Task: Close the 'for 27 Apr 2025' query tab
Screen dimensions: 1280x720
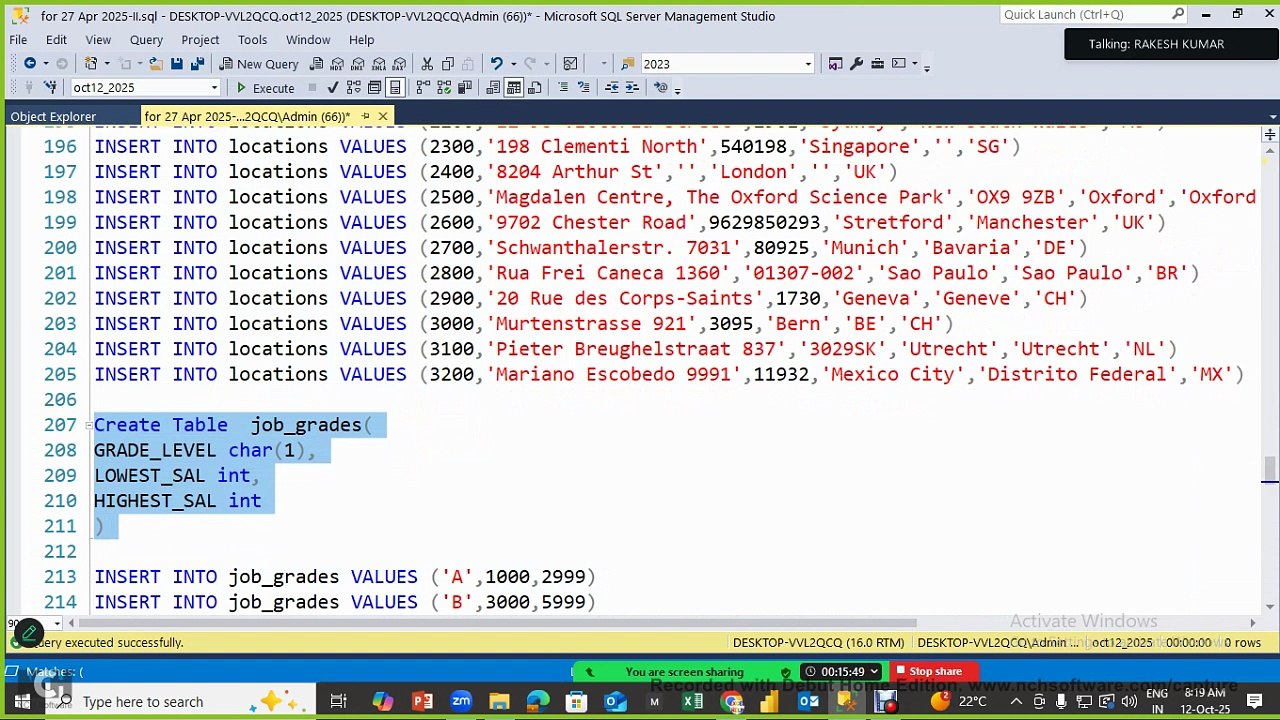Action: pos(382,116)
